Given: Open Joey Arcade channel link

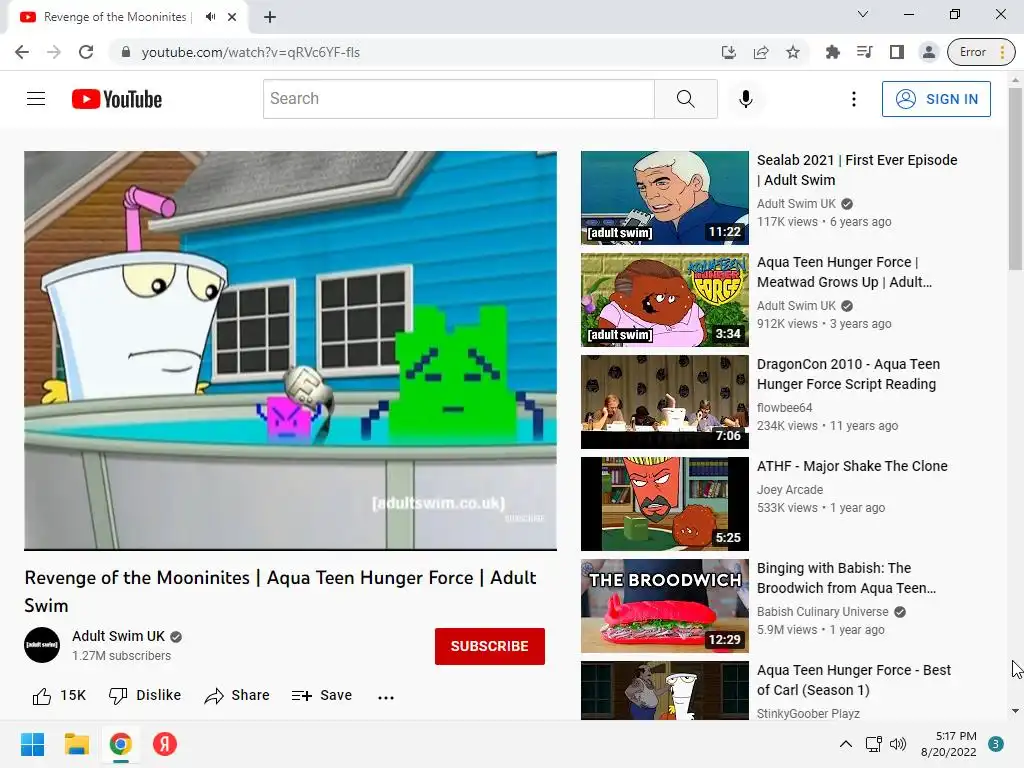Looking at the screenshot, I should (x=790, y=490).
